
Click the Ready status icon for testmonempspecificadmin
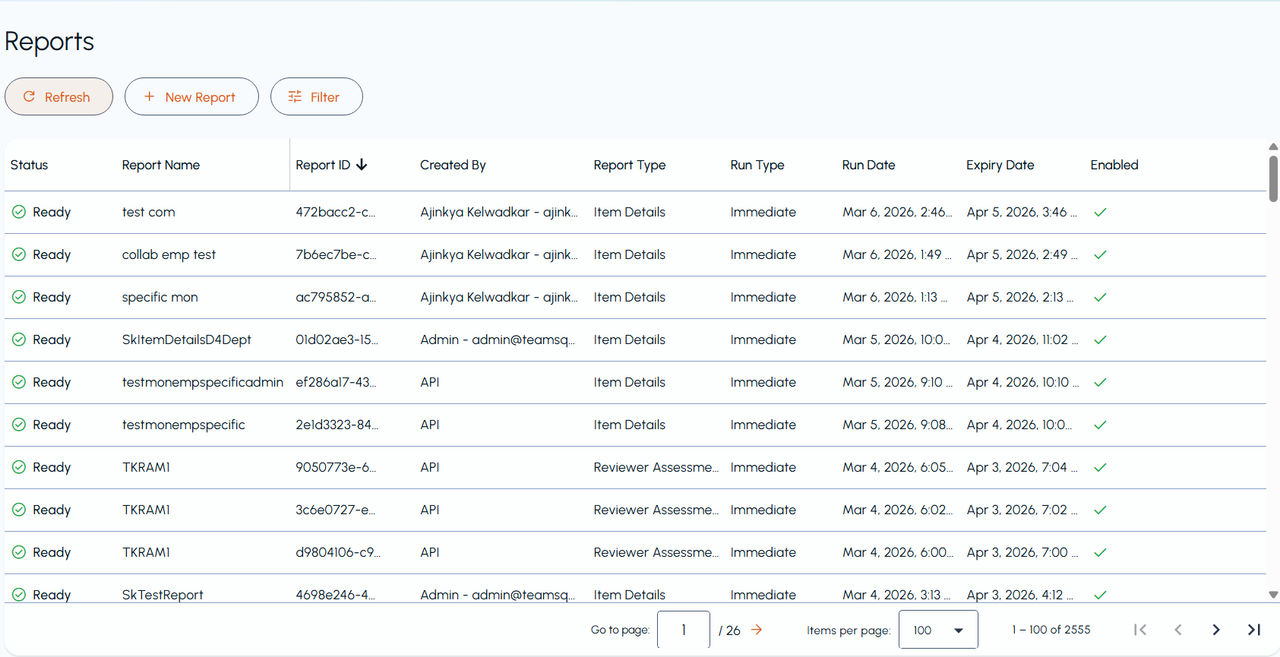[x=19, y=382]
